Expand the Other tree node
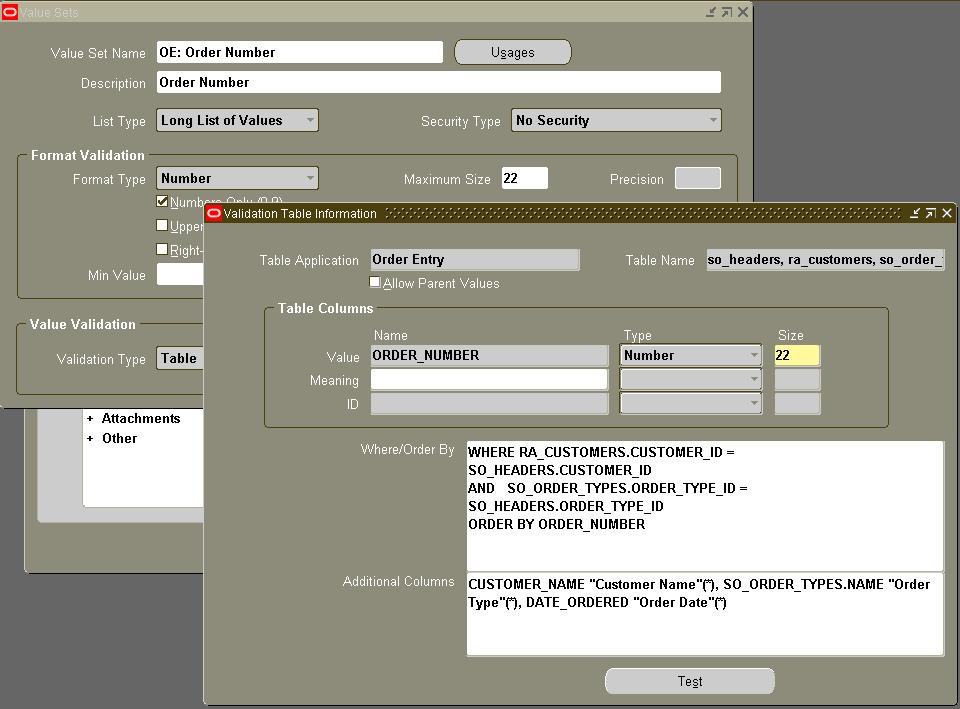The image size is (960, 709). 91,438
